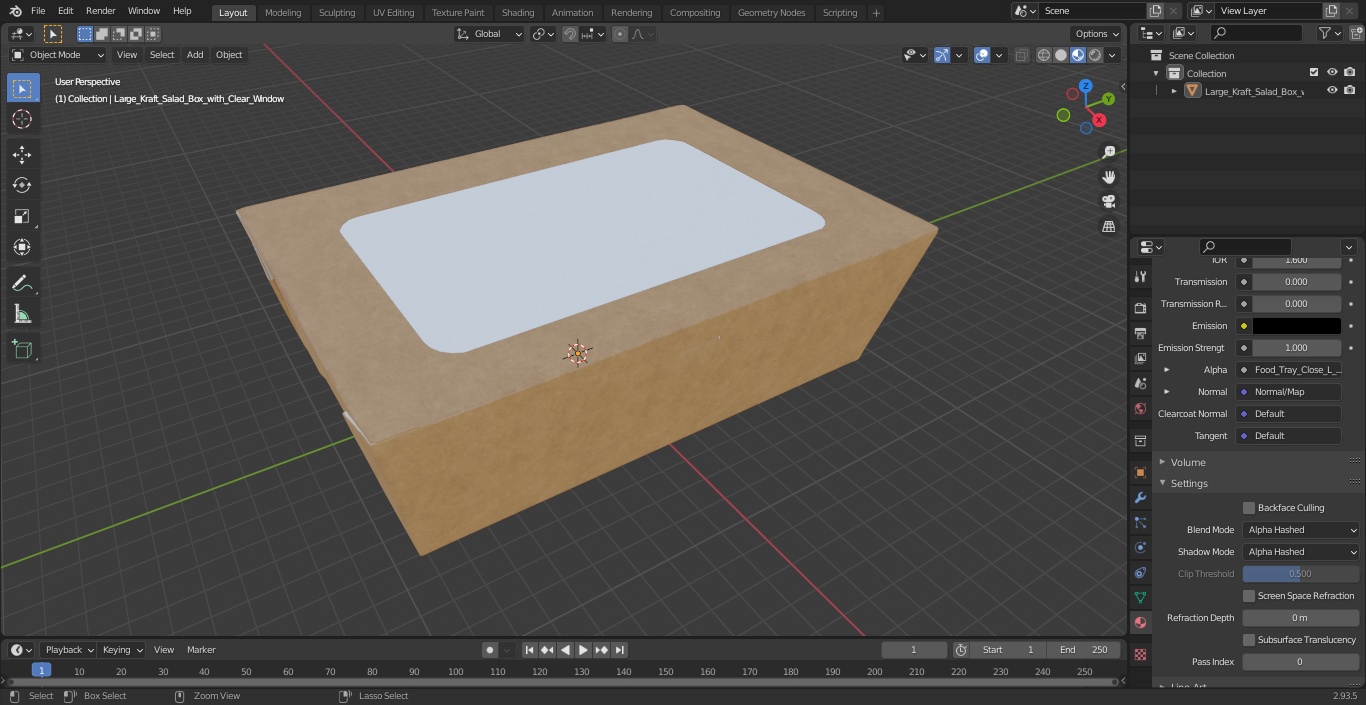
Task: Select the Scale tool
Action: (22, 216)
